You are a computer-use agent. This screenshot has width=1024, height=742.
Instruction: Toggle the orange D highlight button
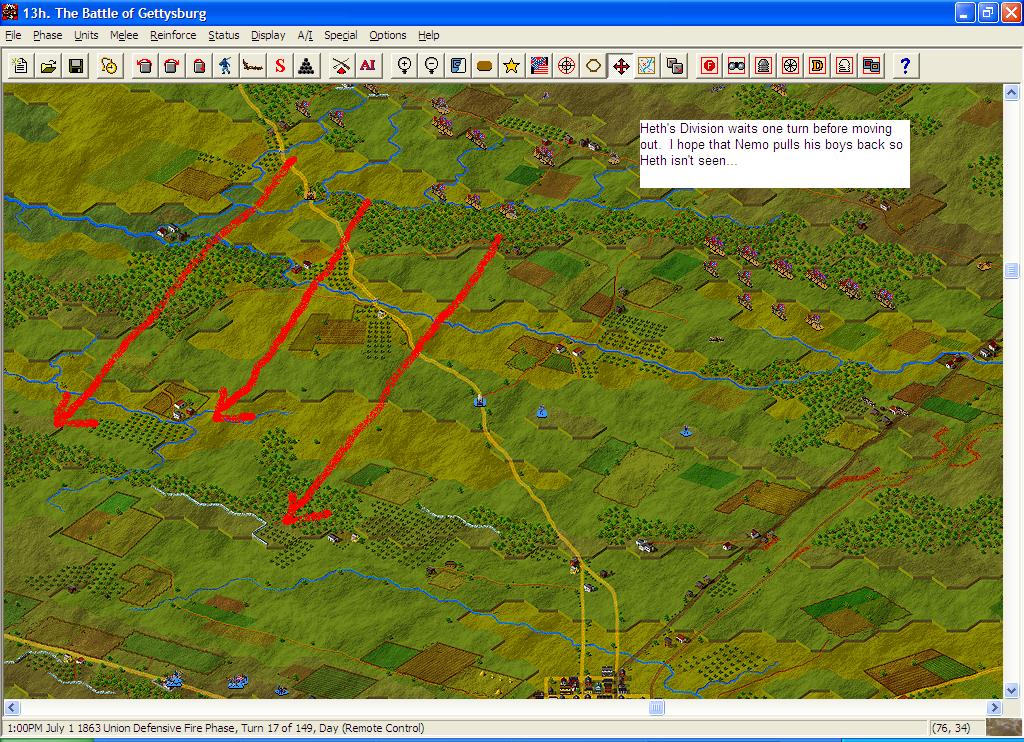(x=817, y=65)
